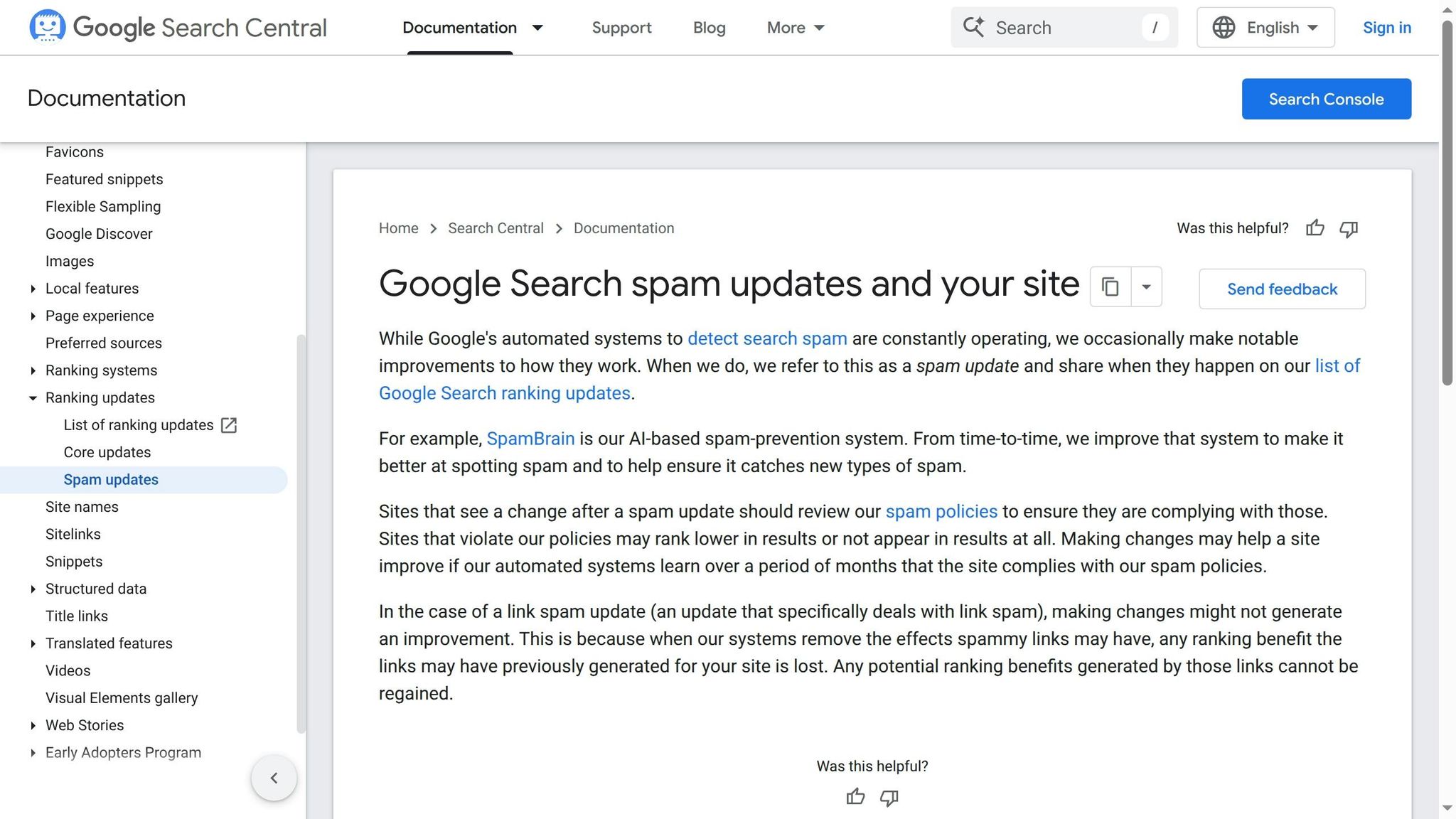The width and height of the screenshot is (1456, 819).
Task: Click external link icon next to List of ranking updates
Action: [229, 425]
